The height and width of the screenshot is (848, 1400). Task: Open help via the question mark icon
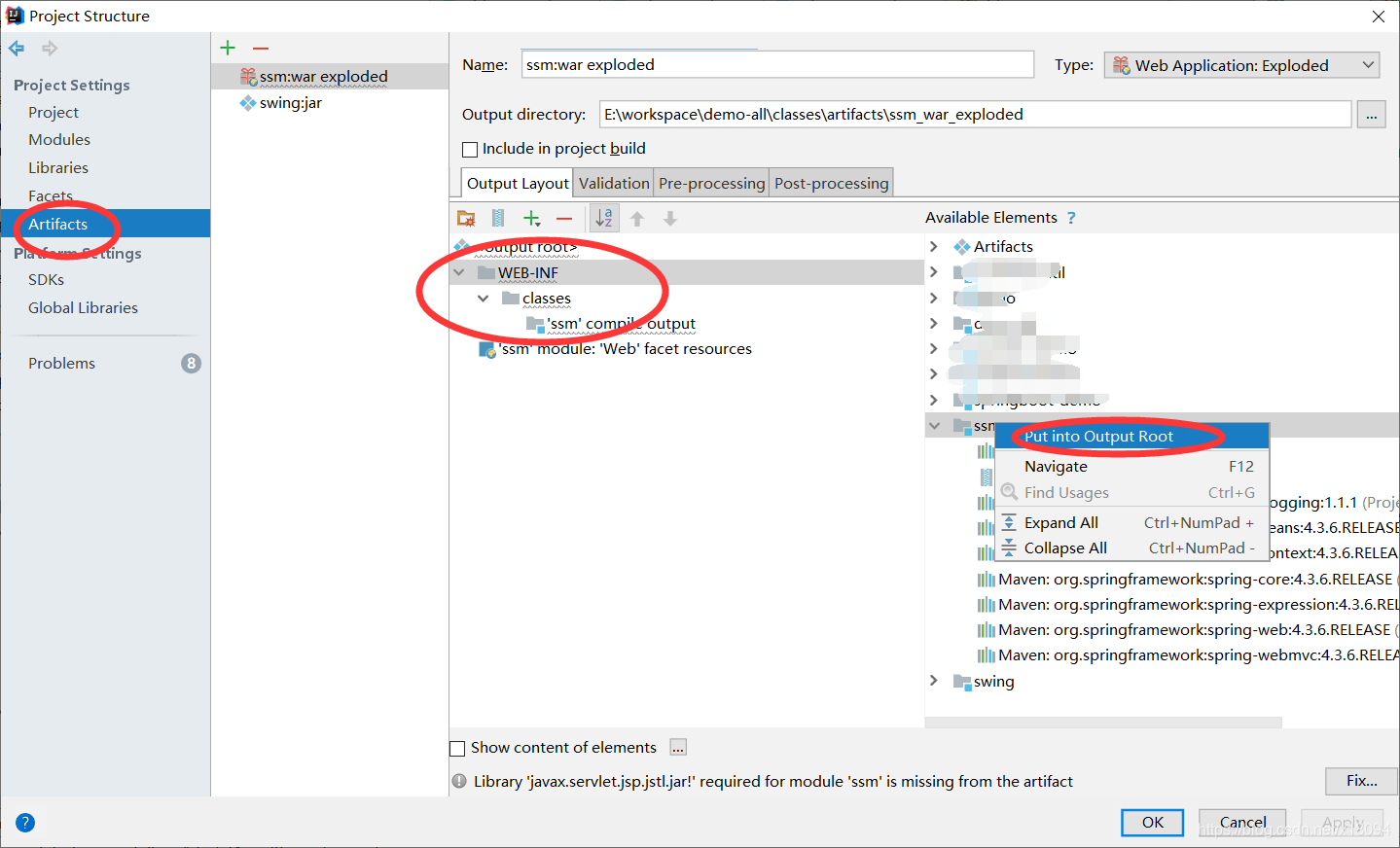(x=24, y=822)
